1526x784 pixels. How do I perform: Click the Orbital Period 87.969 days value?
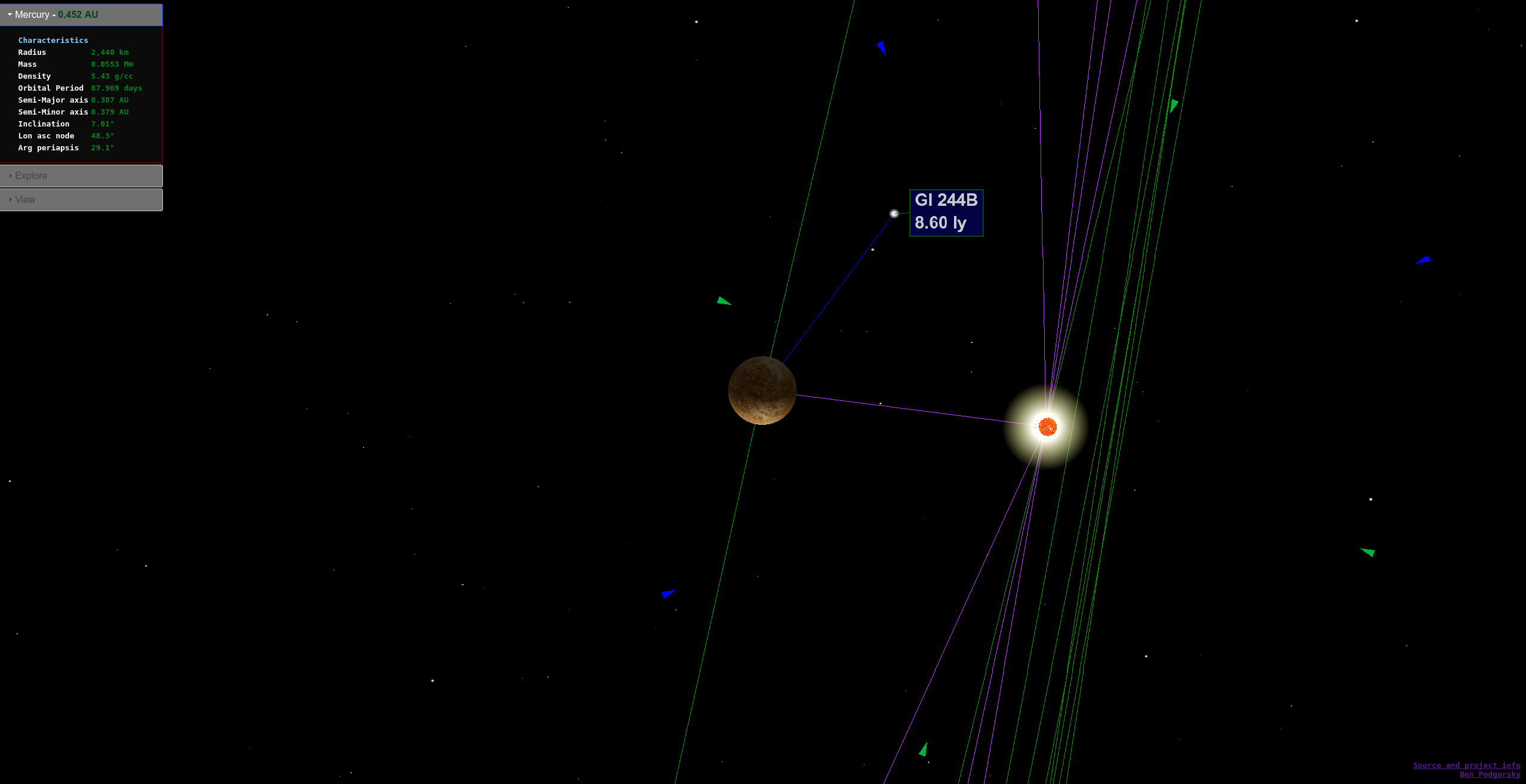(116, 88)
